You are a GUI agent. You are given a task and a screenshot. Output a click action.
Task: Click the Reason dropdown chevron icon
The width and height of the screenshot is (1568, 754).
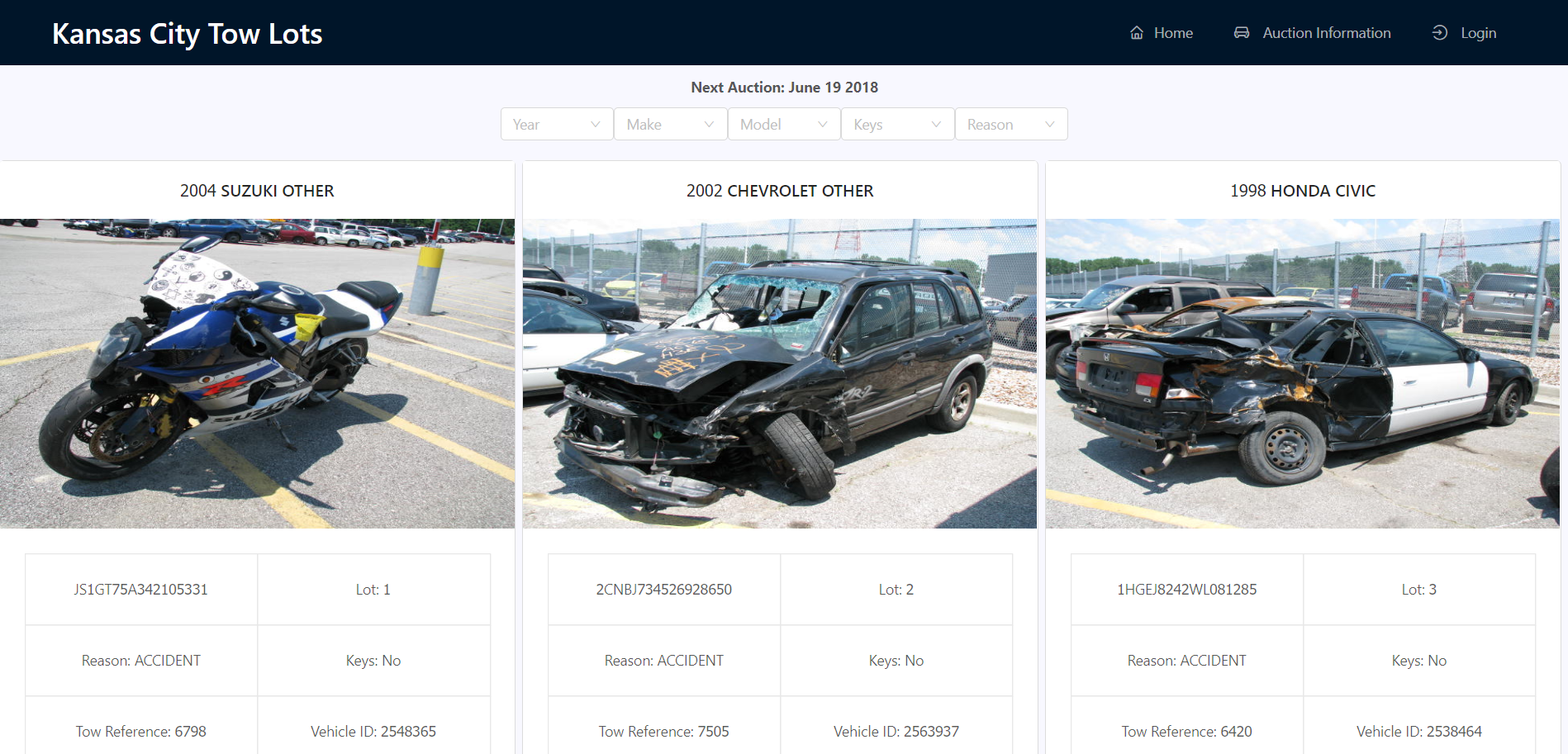[1049, 124]
